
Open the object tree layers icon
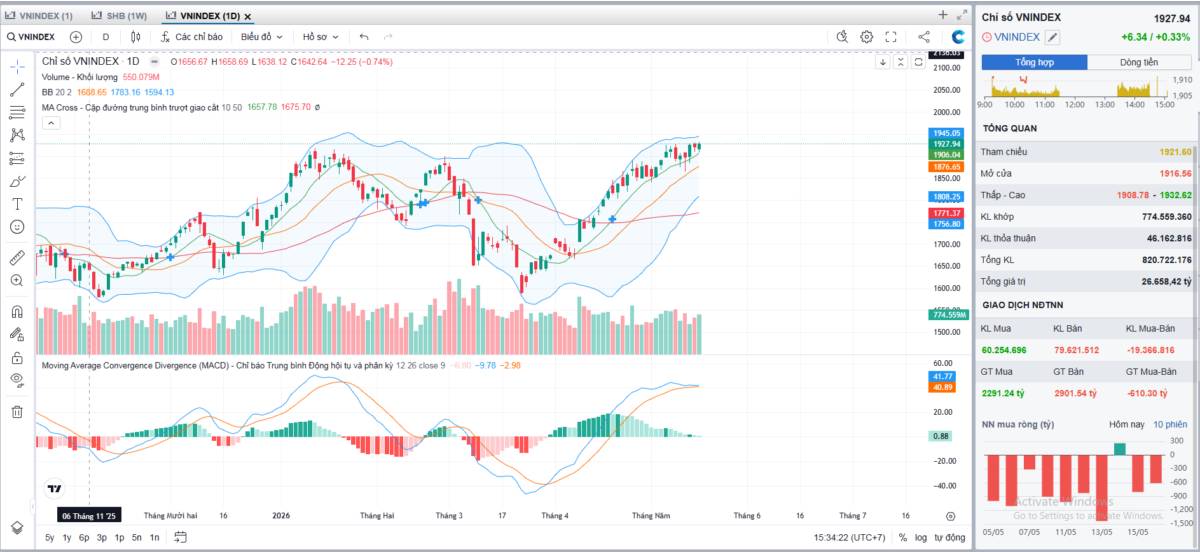click(x=17, y=527)
